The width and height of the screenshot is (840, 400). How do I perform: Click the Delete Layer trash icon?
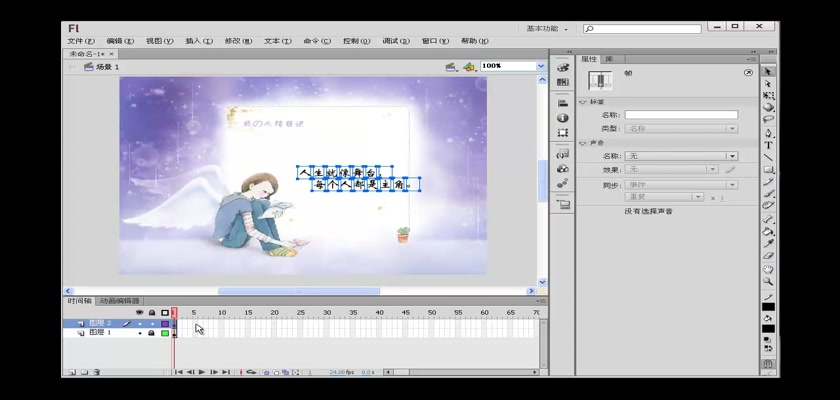(x=97, y=372)
